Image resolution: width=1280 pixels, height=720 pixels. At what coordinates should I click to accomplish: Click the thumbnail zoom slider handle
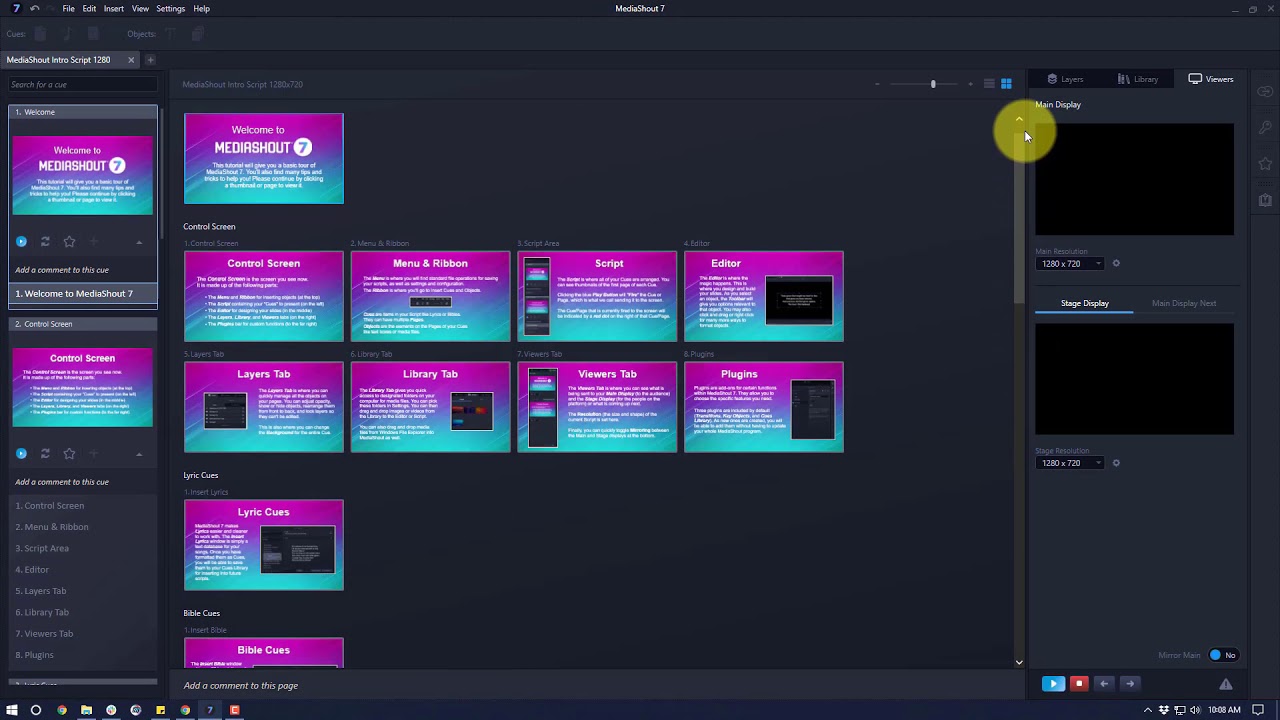933,84
